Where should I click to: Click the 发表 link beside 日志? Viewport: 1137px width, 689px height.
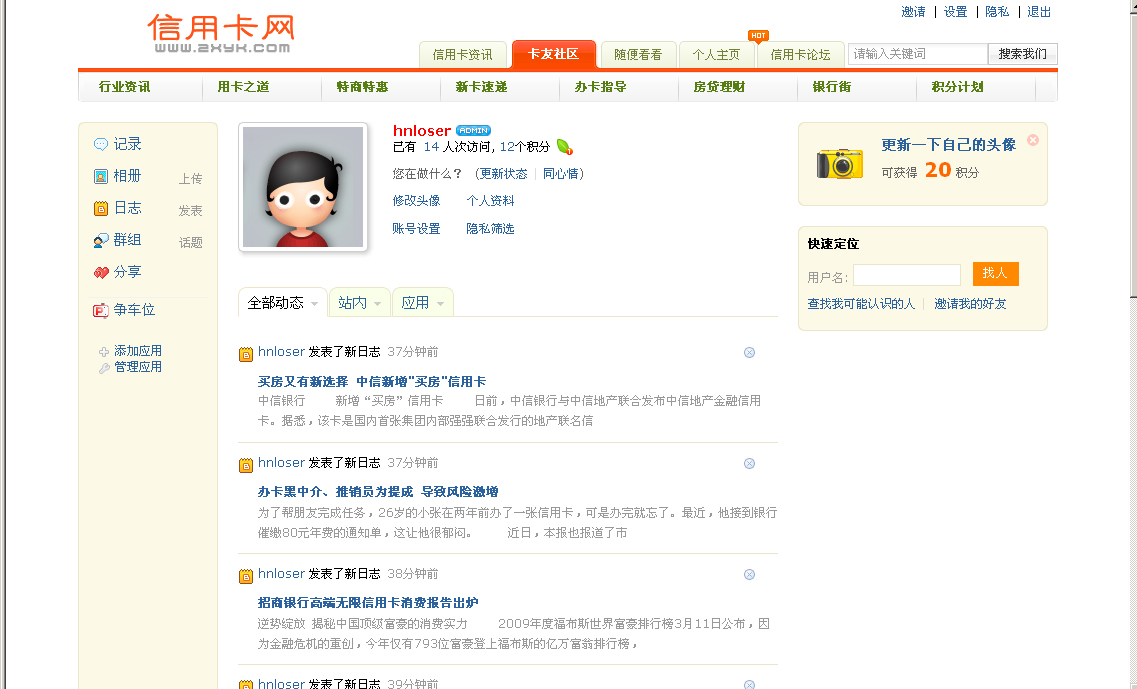[x=191, y=210]
